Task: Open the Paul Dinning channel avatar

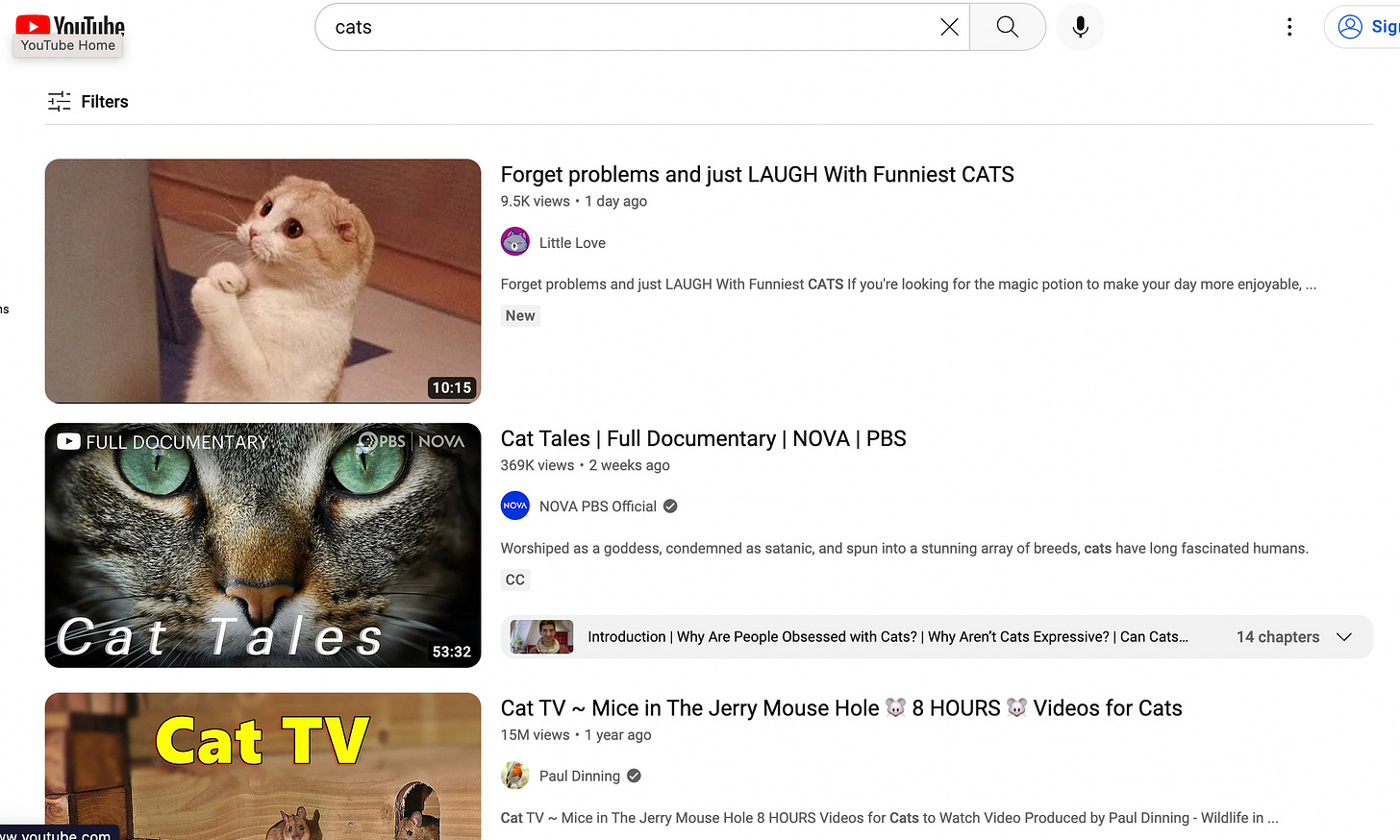Action: (x=515, y=776)
